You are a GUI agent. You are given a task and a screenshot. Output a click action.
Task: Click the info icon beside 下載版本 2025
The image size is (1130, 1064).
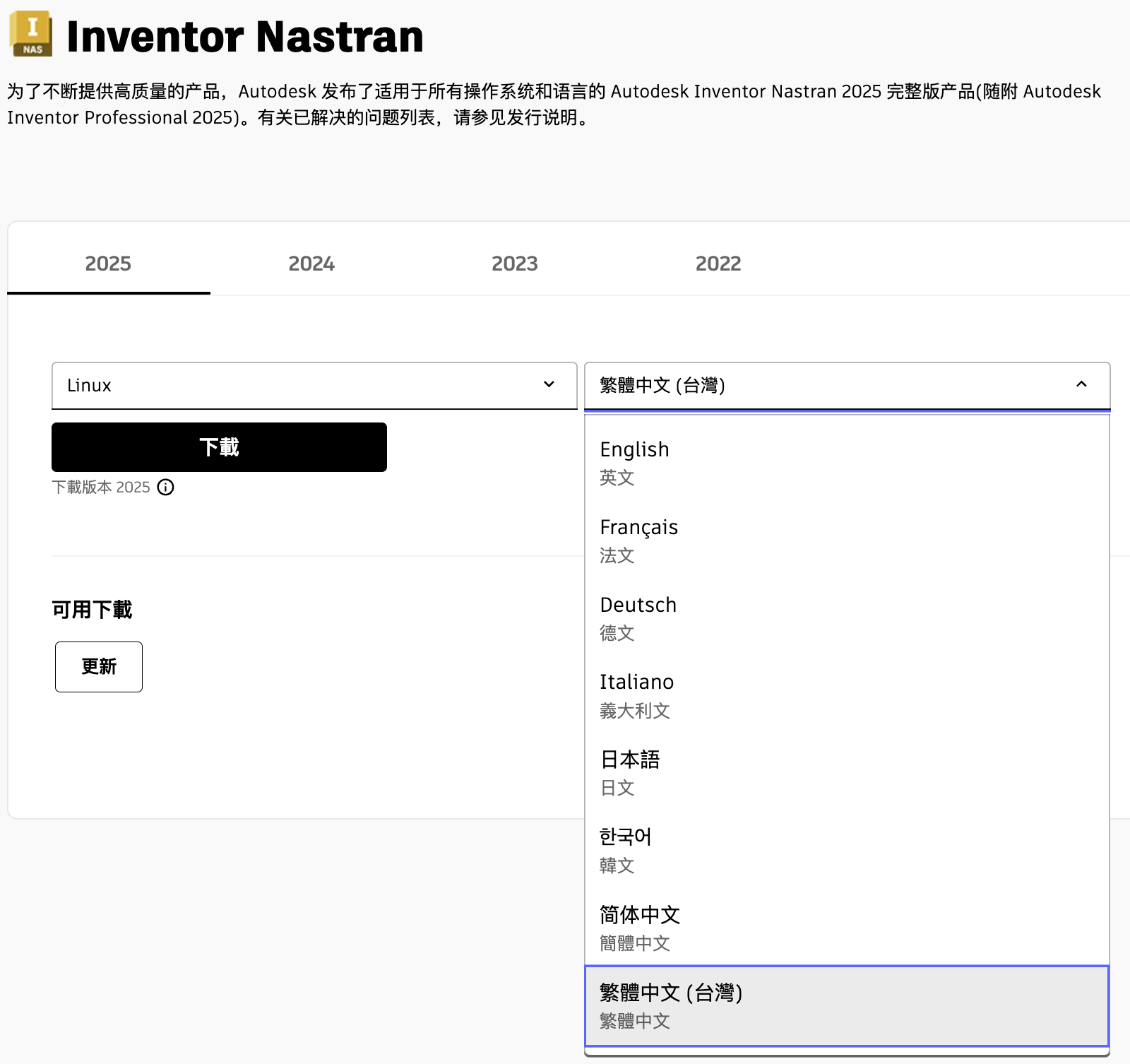pyautogui.click(x=165, y=487)
